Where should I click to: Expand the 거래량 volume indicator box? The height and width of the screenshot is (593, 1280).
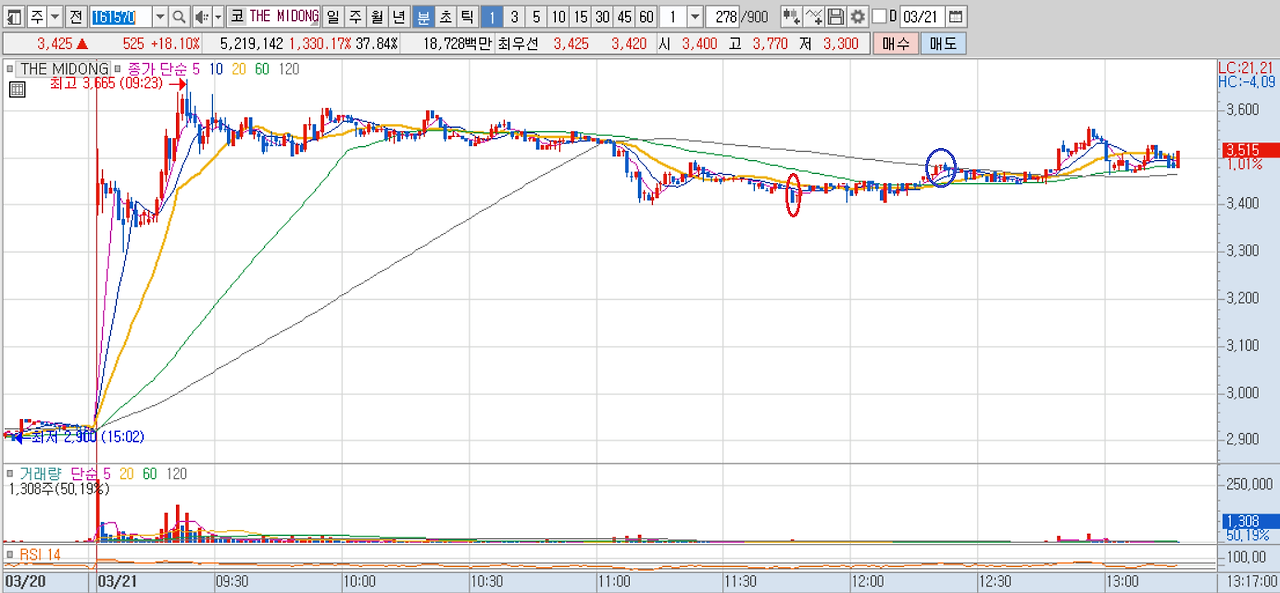pos(10,473)
